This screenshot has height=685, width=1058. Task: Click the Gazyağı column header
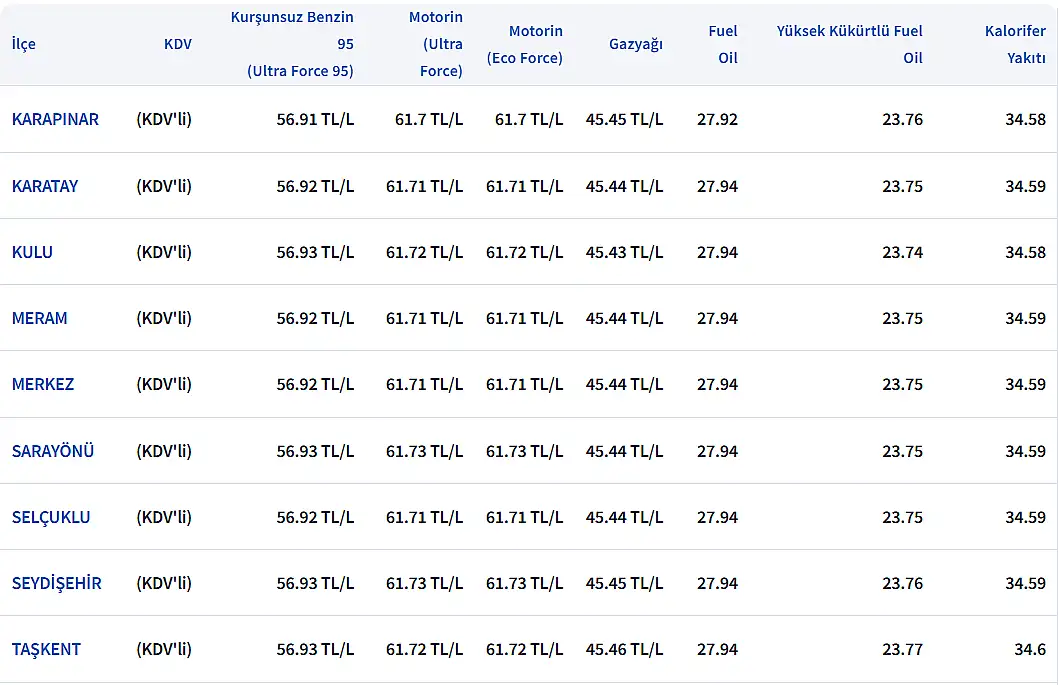click(635, 44)
